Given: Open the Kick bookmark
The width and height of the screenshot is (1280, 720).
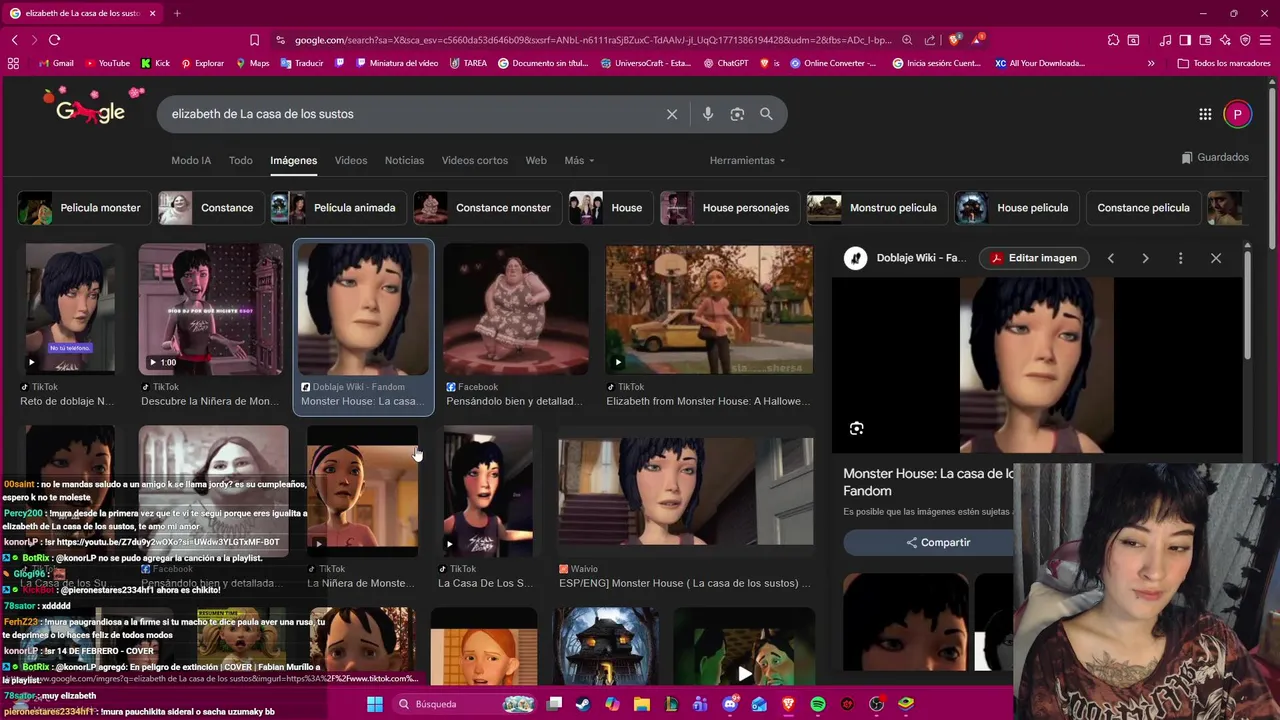Looking at the screenshot, I should point(155,63).
